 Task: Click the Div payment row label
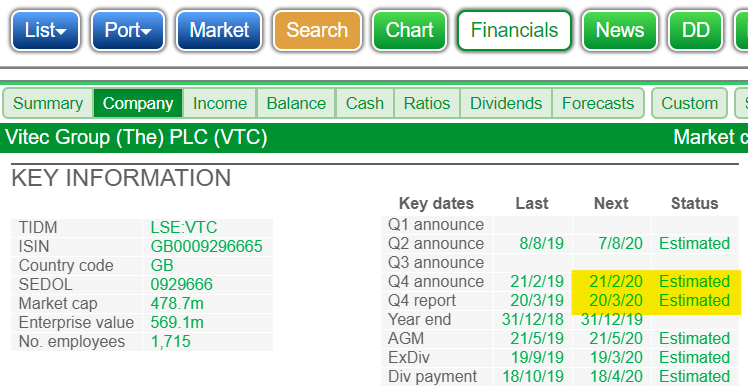(432, 377)
